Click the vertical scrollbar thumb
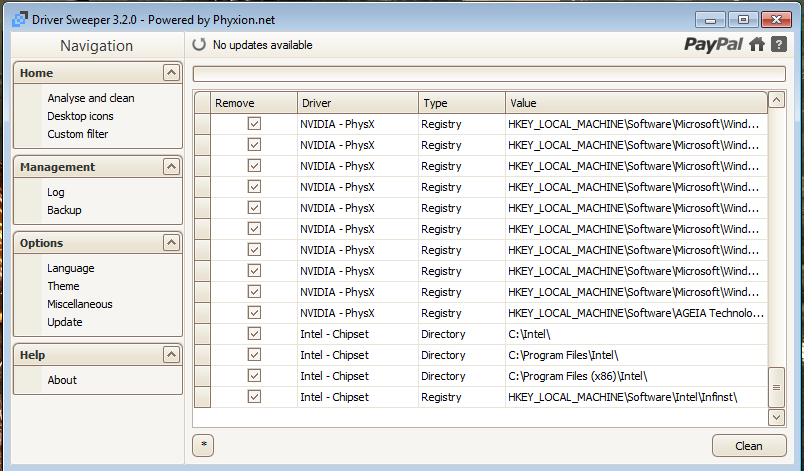The height and width of the screenshot is (471, 804). tap(776, 387)
